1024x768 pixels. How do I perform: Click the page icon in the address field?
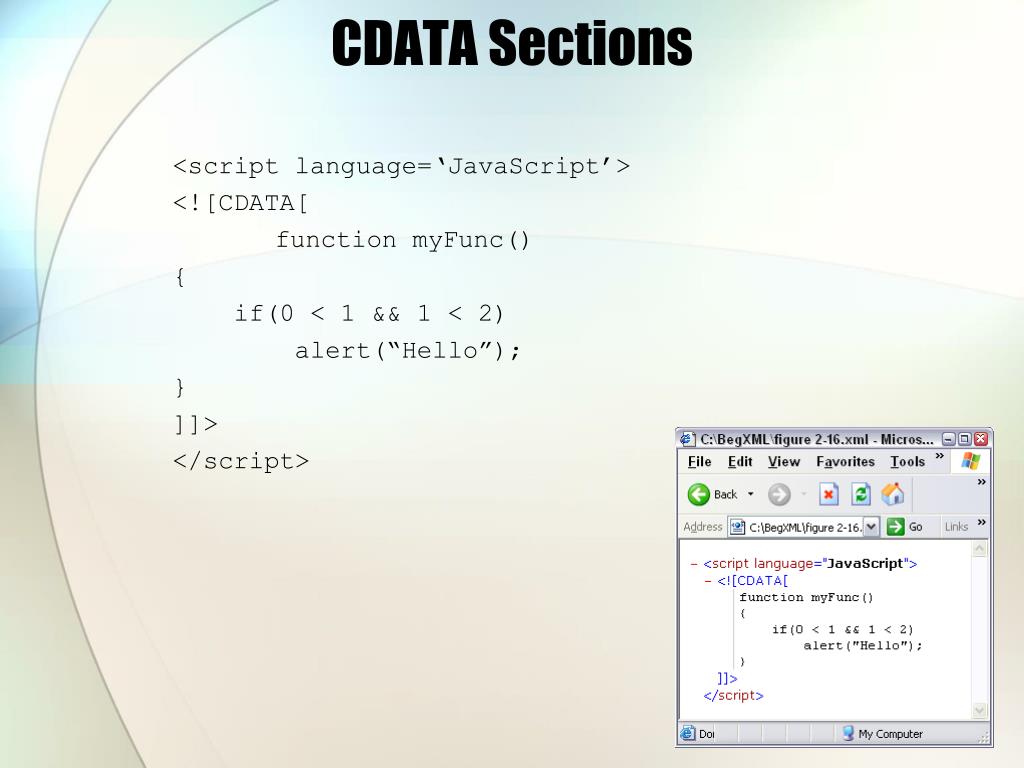click(737, 527)
